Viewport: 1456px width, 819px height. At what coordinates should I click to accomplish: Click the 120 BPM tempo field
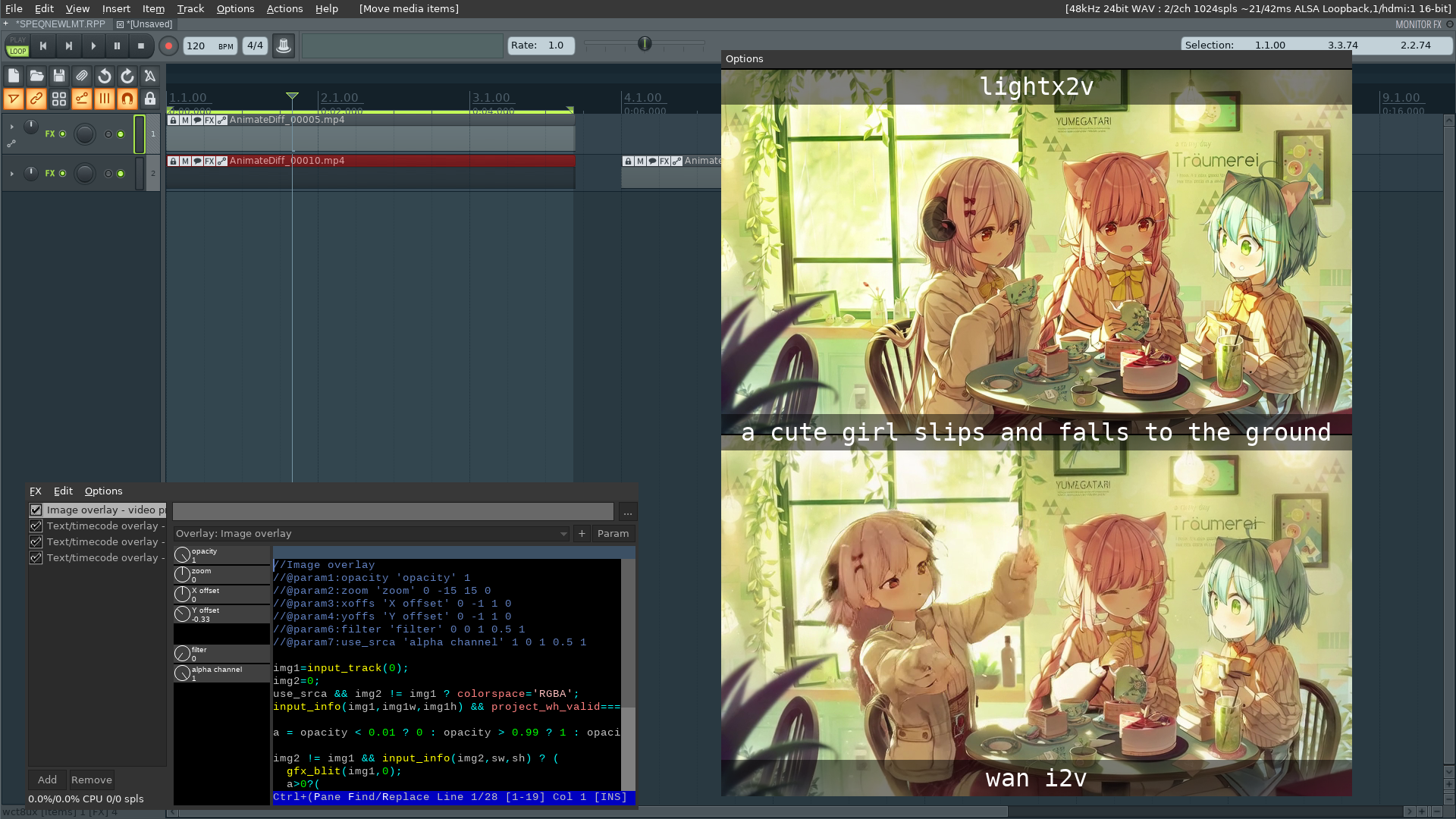click(210, 45)
